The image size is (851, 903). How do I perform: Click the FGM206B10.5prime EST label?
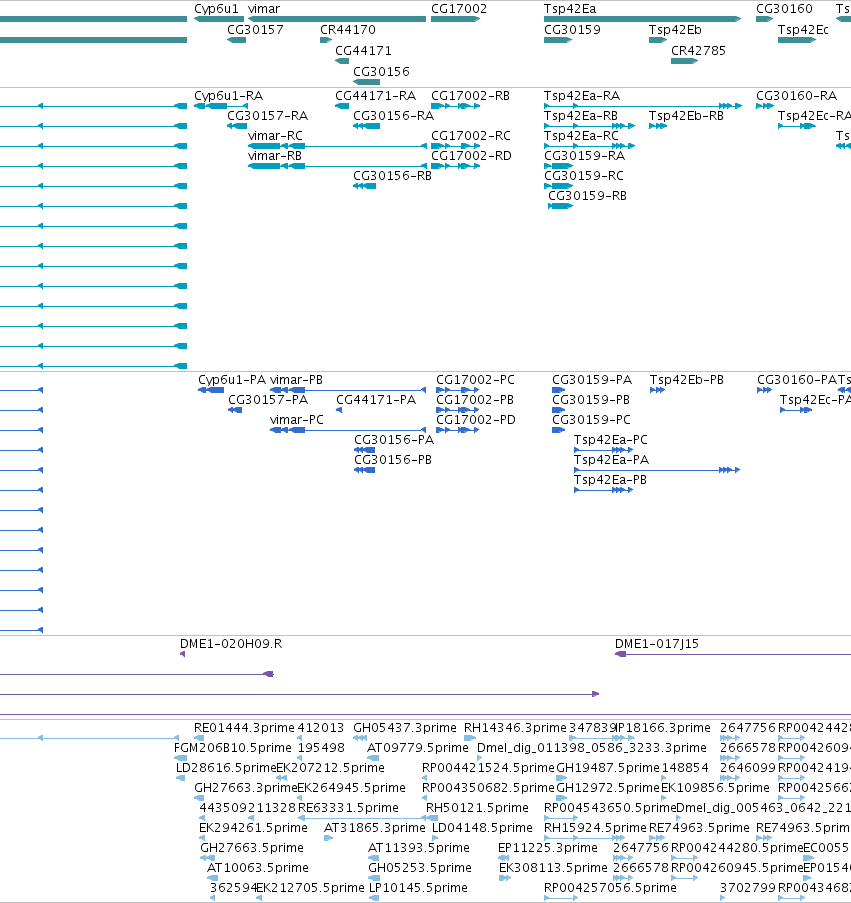[233, 749]
